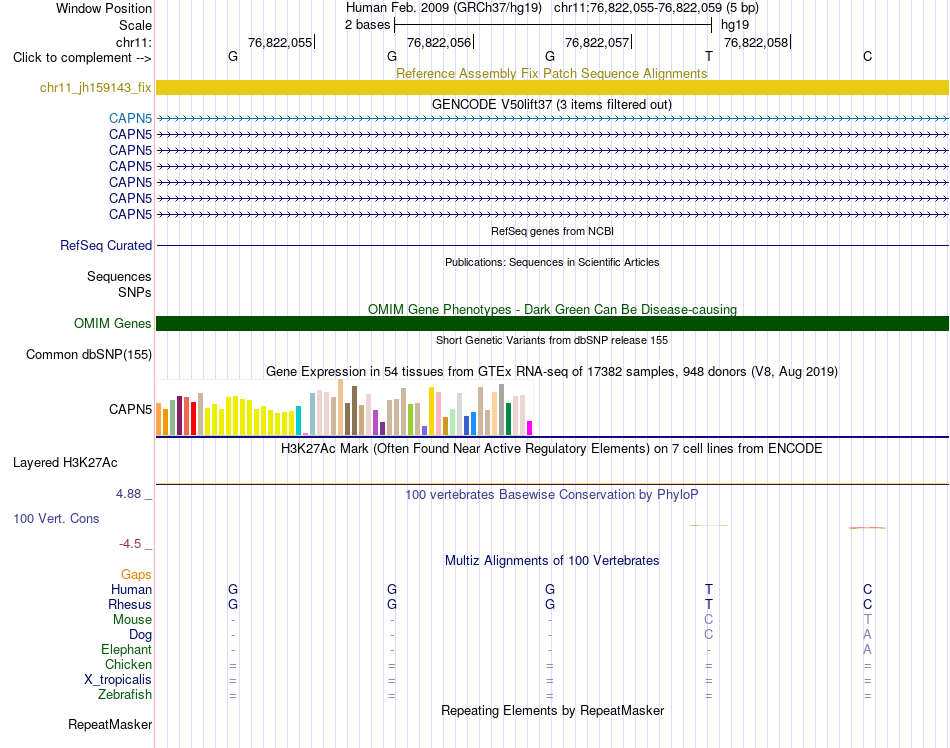The height and width of the screenshot is (748, 950).
Task: Click the Sequences track label
Action: coord(119,277)
